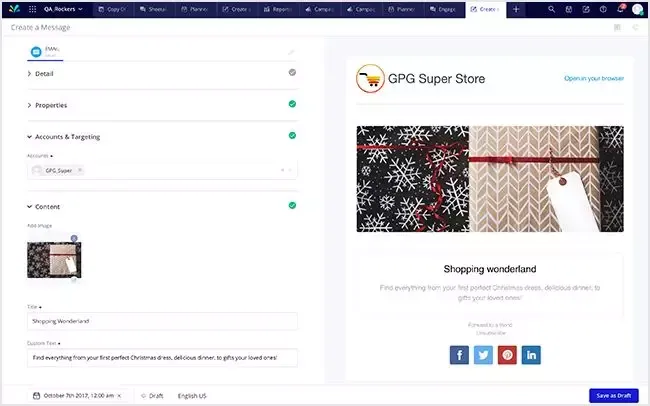Click the Twitter icon in email preview
This screenshot has width=650, height=406.
coord(483,354)
